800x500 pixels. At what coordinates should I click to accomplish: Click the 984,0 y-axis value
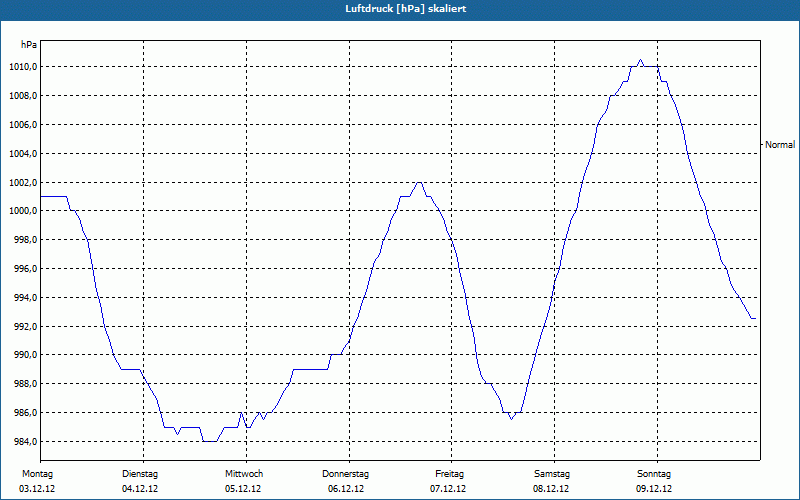(x=24, y=441)
